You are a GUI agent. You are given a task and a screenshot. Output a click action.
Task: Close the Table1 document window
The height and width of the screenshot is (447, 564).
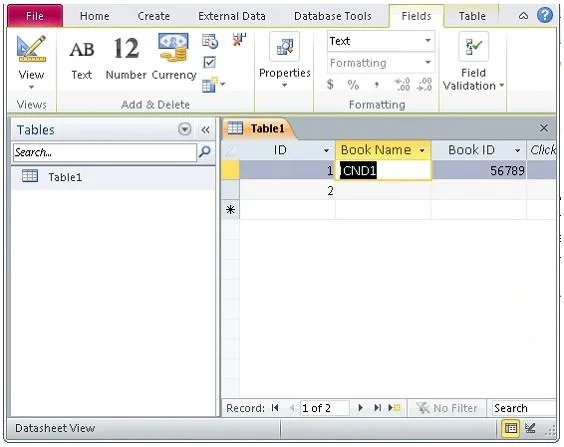pyautogui.click(x=544, y=128)
